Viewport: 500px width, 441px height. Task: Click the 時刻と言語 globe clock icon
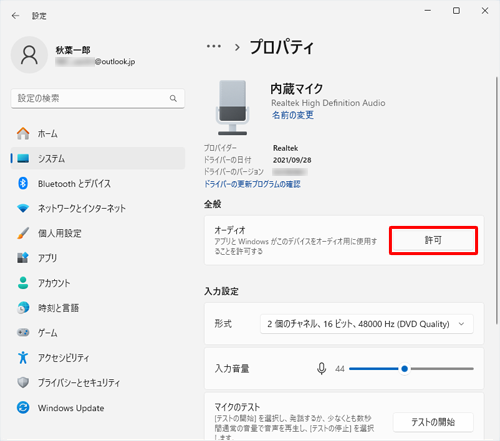(23, 308)
